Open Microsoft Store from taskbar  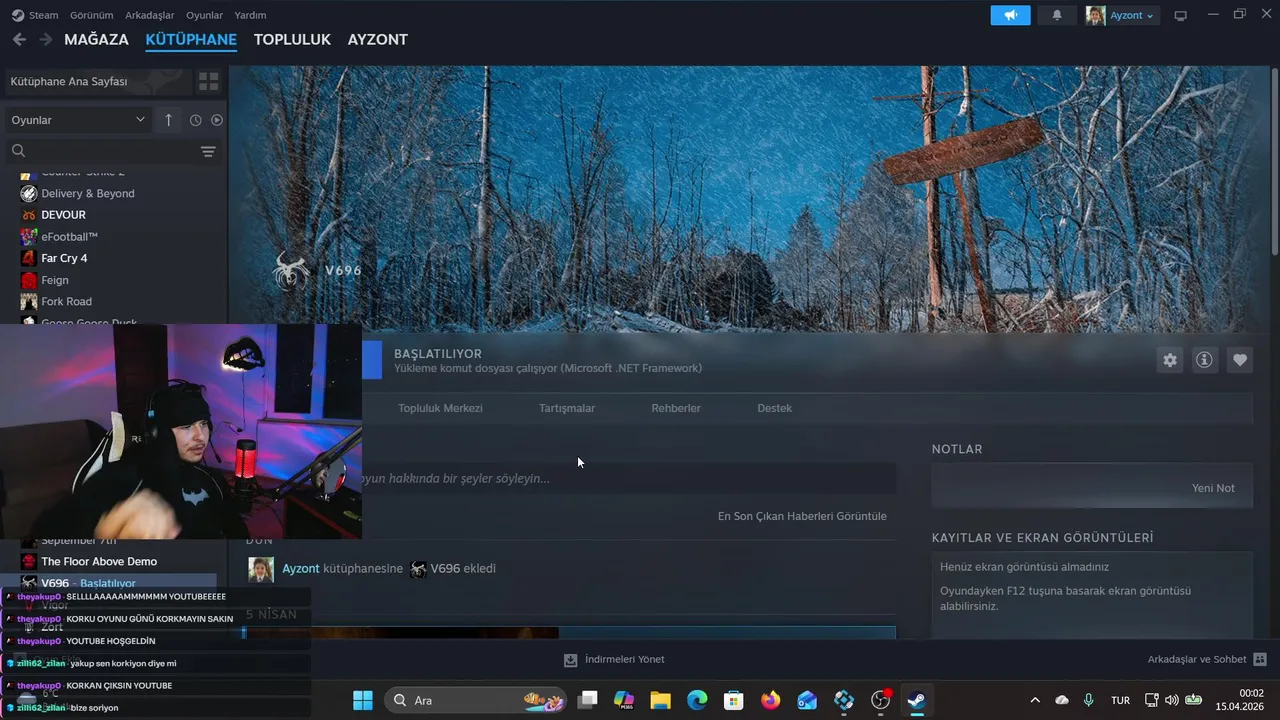(734, 700)
